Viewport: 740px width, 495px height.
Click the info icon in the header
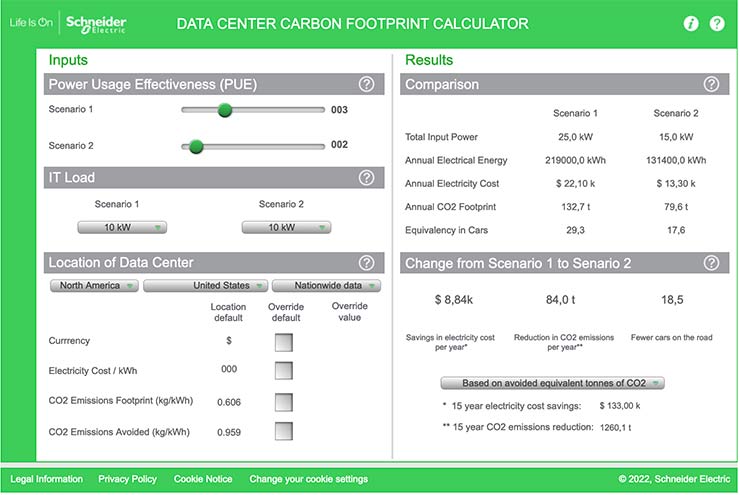(691, 24)
